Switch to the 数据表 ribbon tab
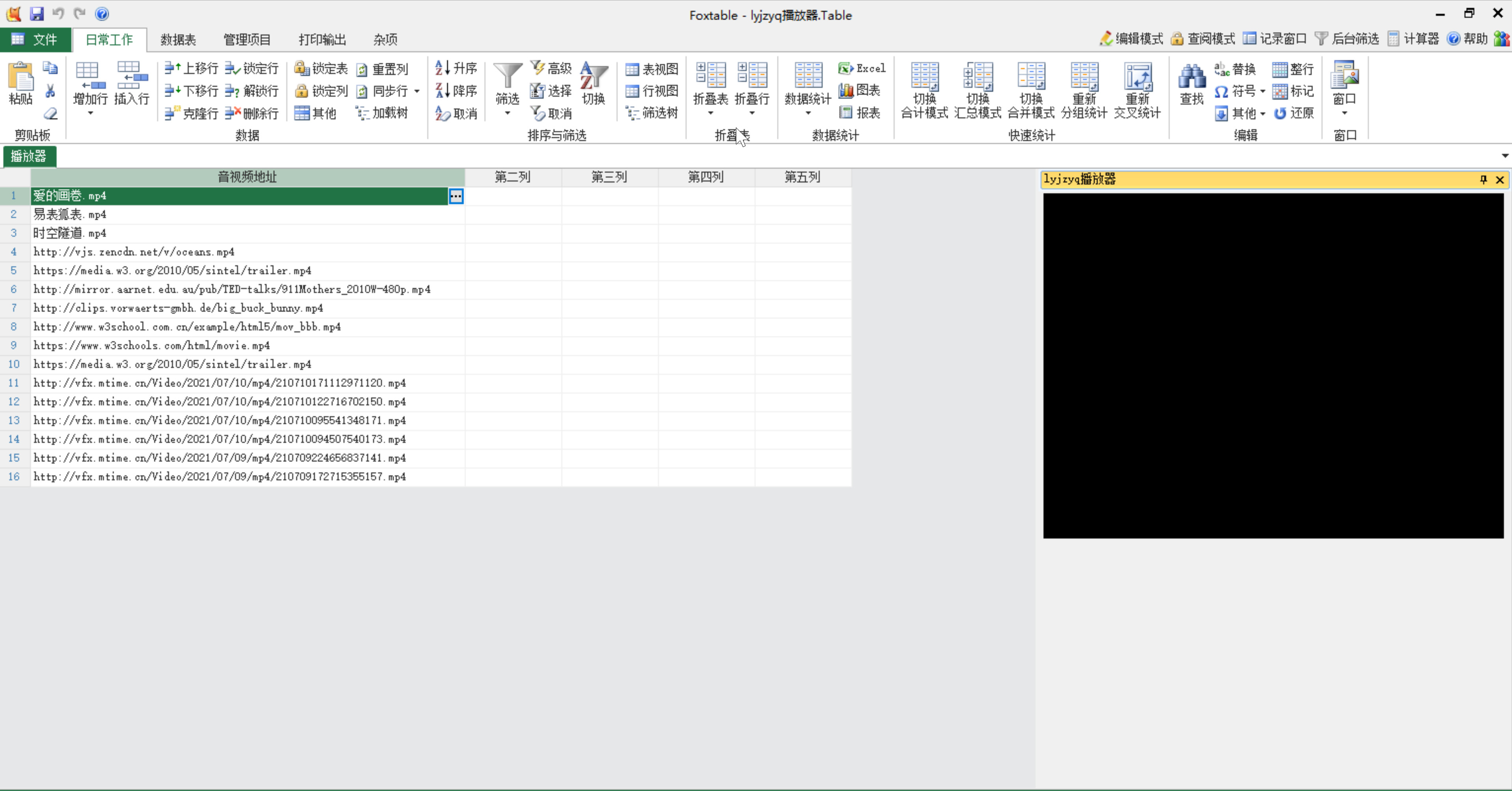 coord(178,39)
